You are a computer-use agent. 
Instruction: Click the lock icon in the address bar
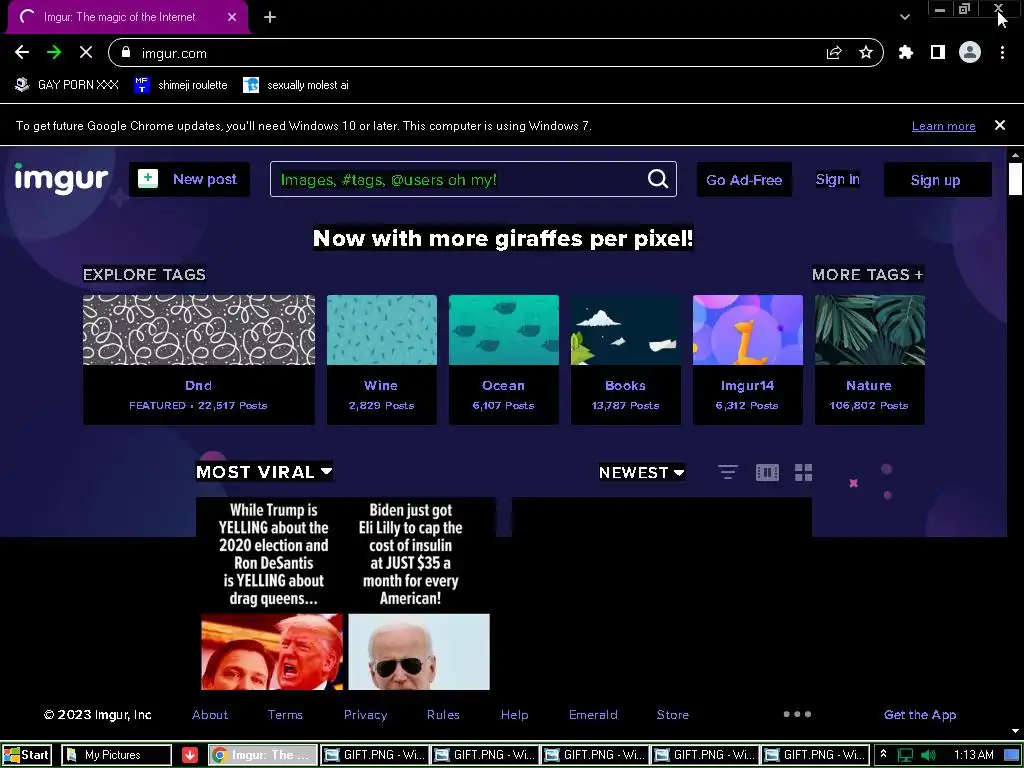tap(126, 52)
